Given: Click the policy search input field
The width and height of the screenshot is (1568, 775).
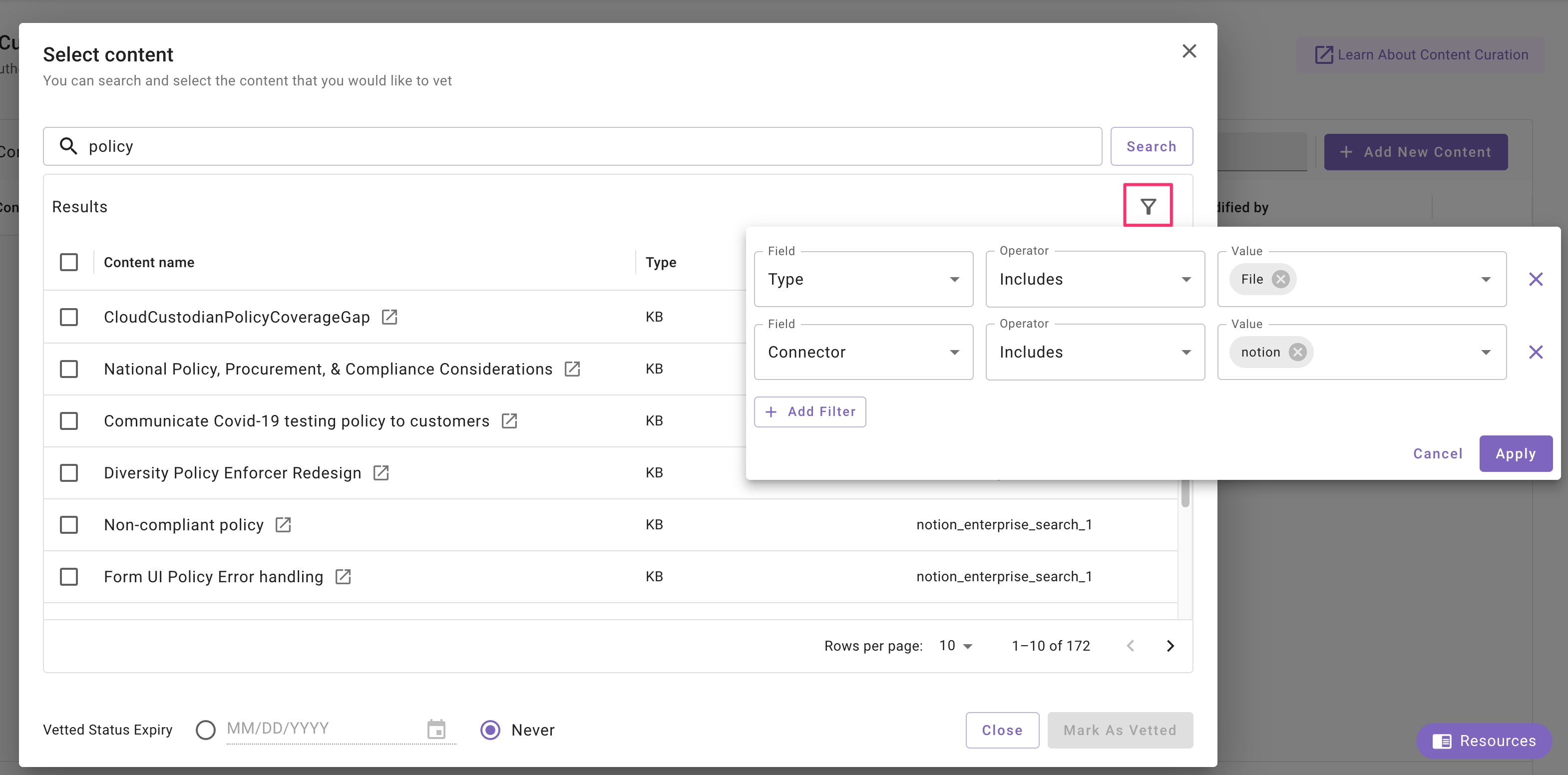Looking at the screenshot, I should pyautogui.click(x=572, y=147).
